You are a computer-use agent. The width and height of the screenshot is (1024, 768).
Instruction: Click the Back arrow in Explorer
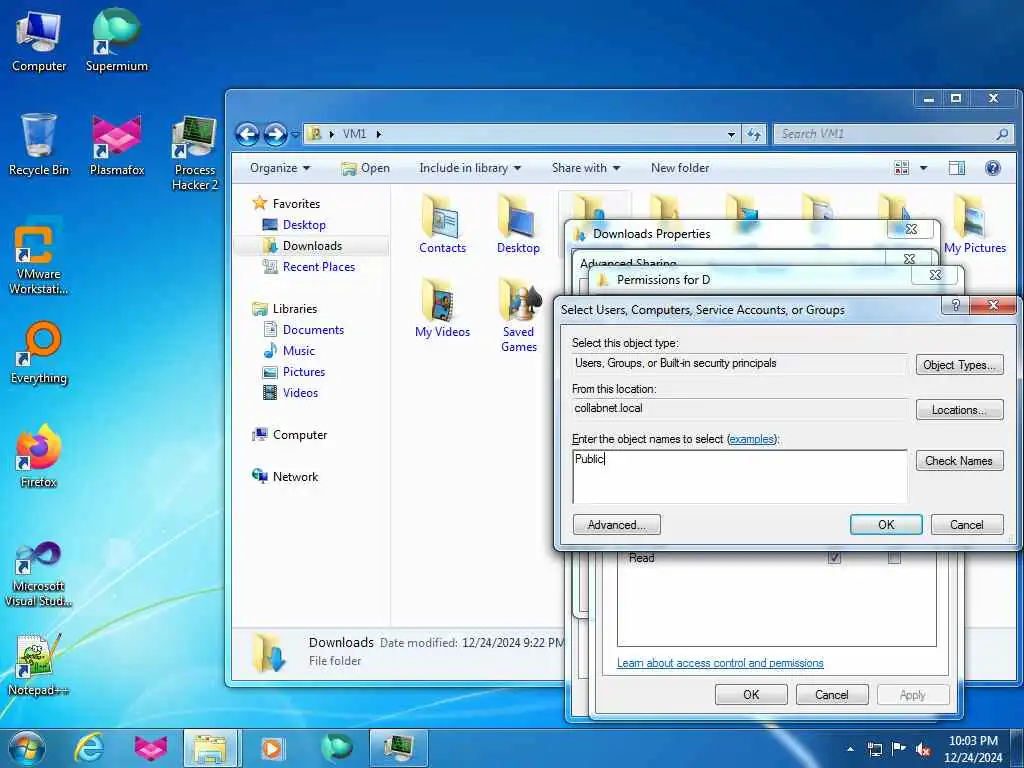(247, 135)
